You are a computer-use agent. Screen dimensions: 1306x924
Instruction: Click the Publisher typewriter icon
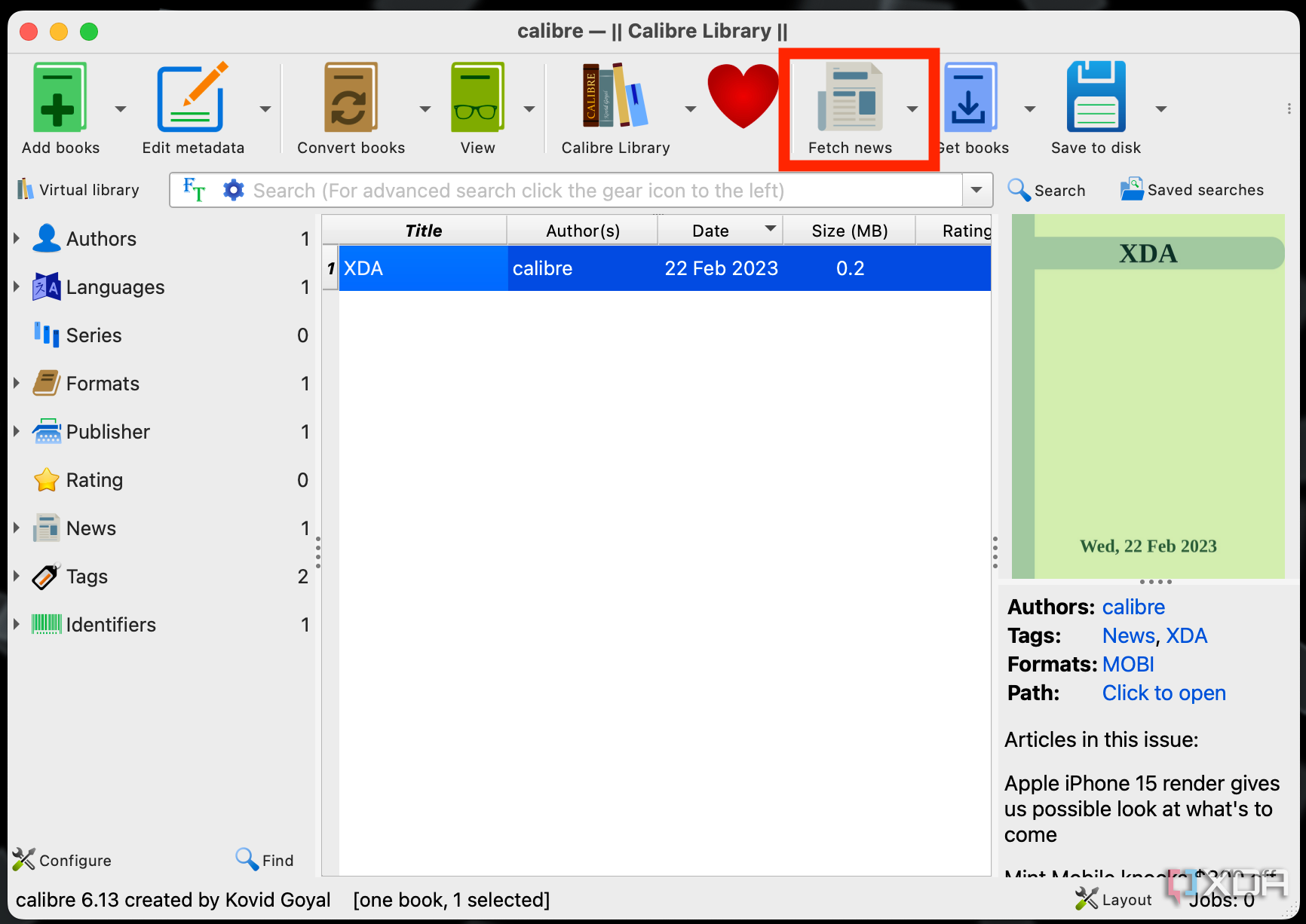pos(47,431)
